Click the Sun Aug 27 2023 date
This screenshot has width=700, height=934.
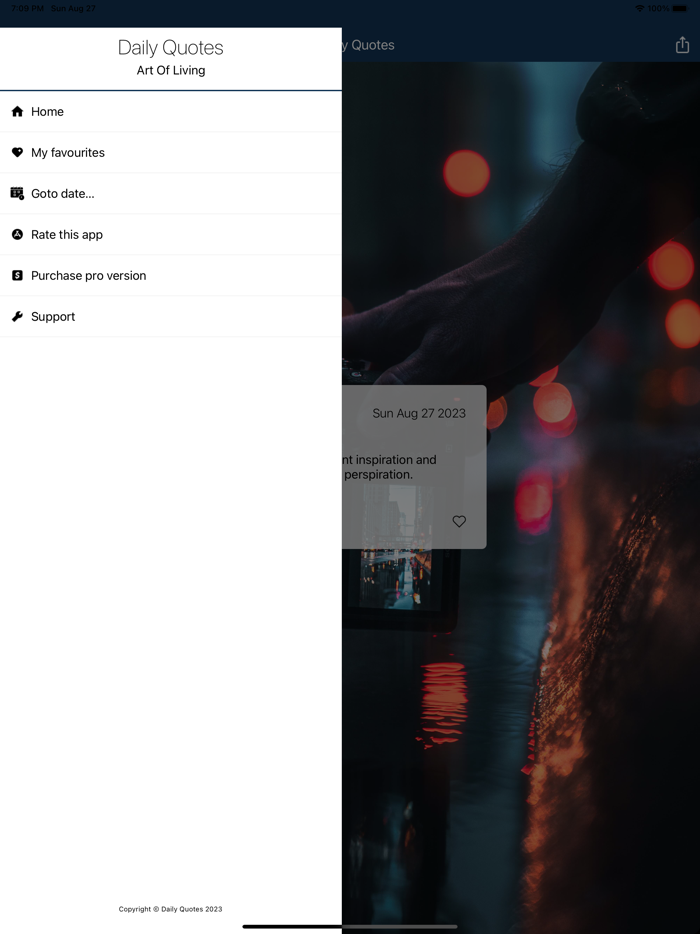pos(419,413)
